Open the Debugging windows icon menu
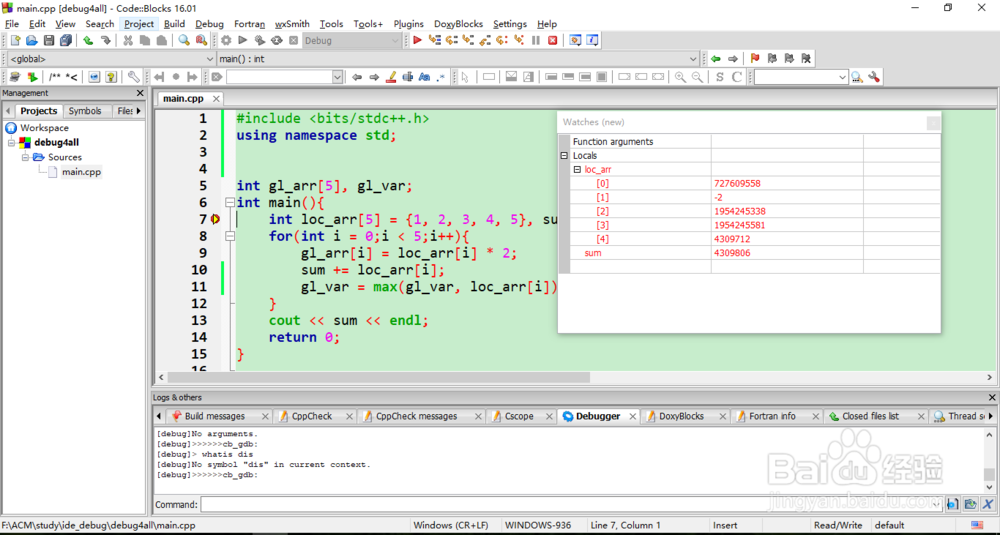Screen dimensions: 1000x535 pos(575,40)
